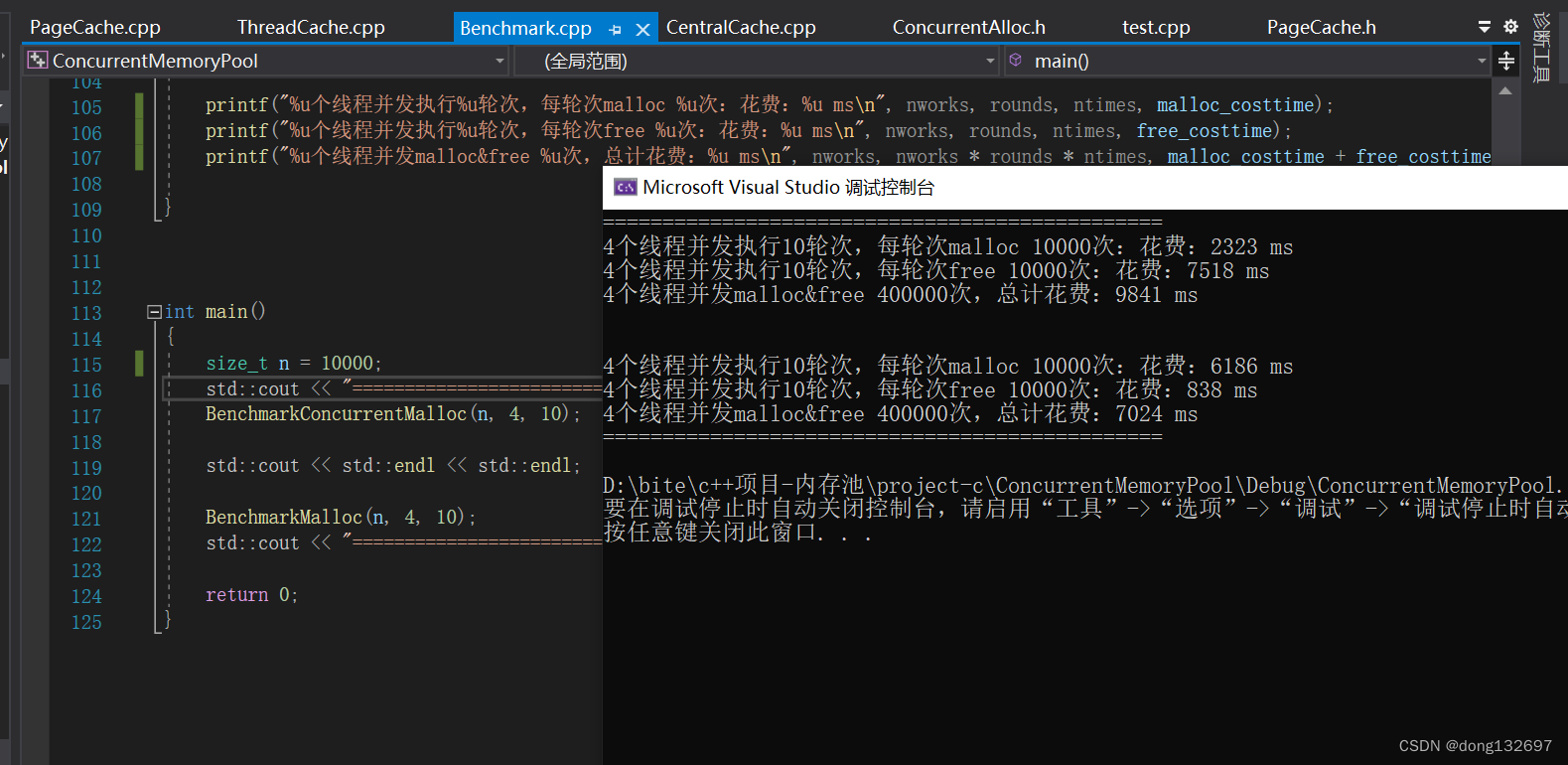Click the console total '7024 ms' value
This screenshot has width=1568, height=765.
coord(1156,414)
